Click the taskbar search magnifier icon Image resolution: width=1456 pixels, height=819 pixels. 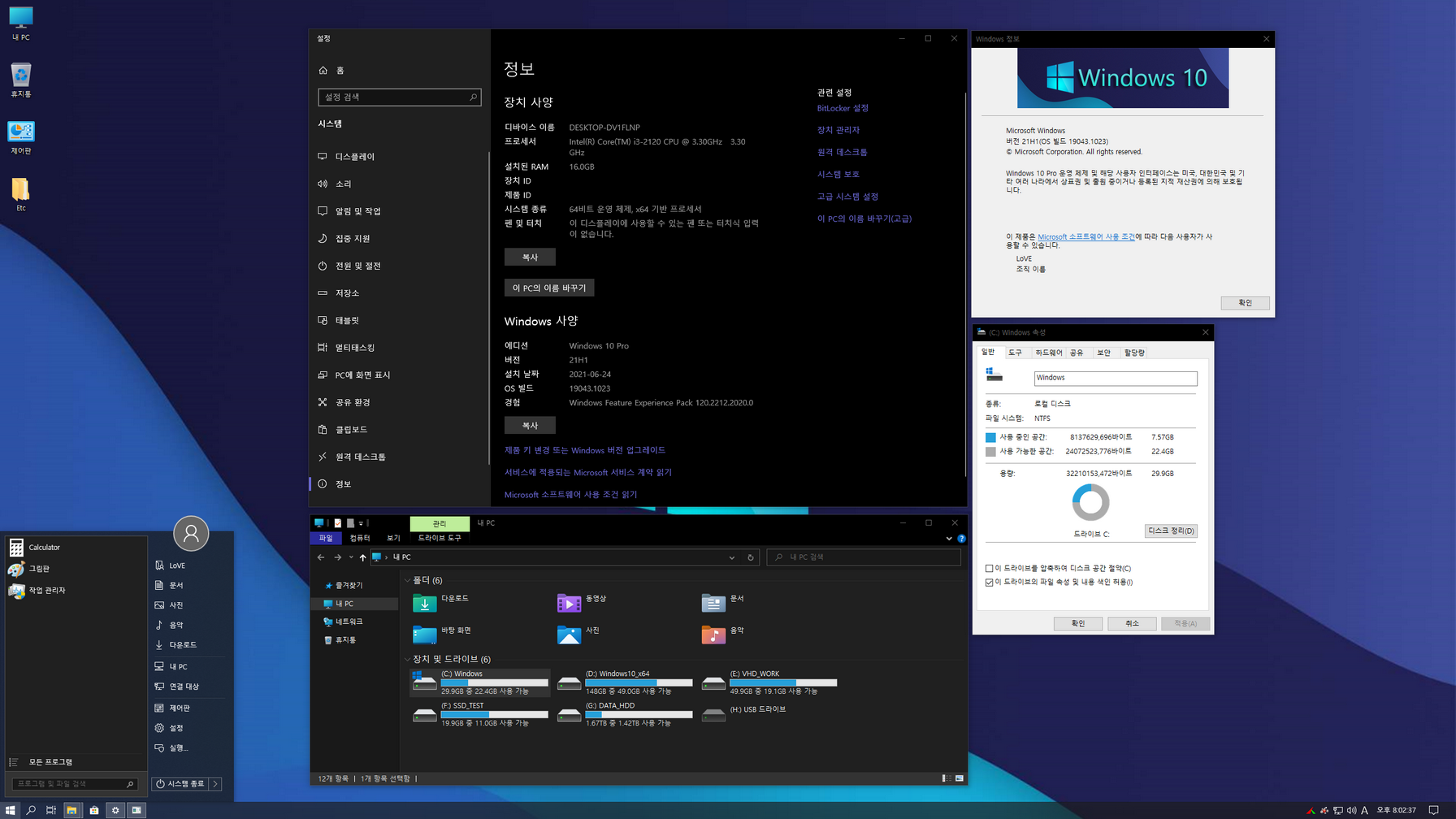click(x=31, y=810)
